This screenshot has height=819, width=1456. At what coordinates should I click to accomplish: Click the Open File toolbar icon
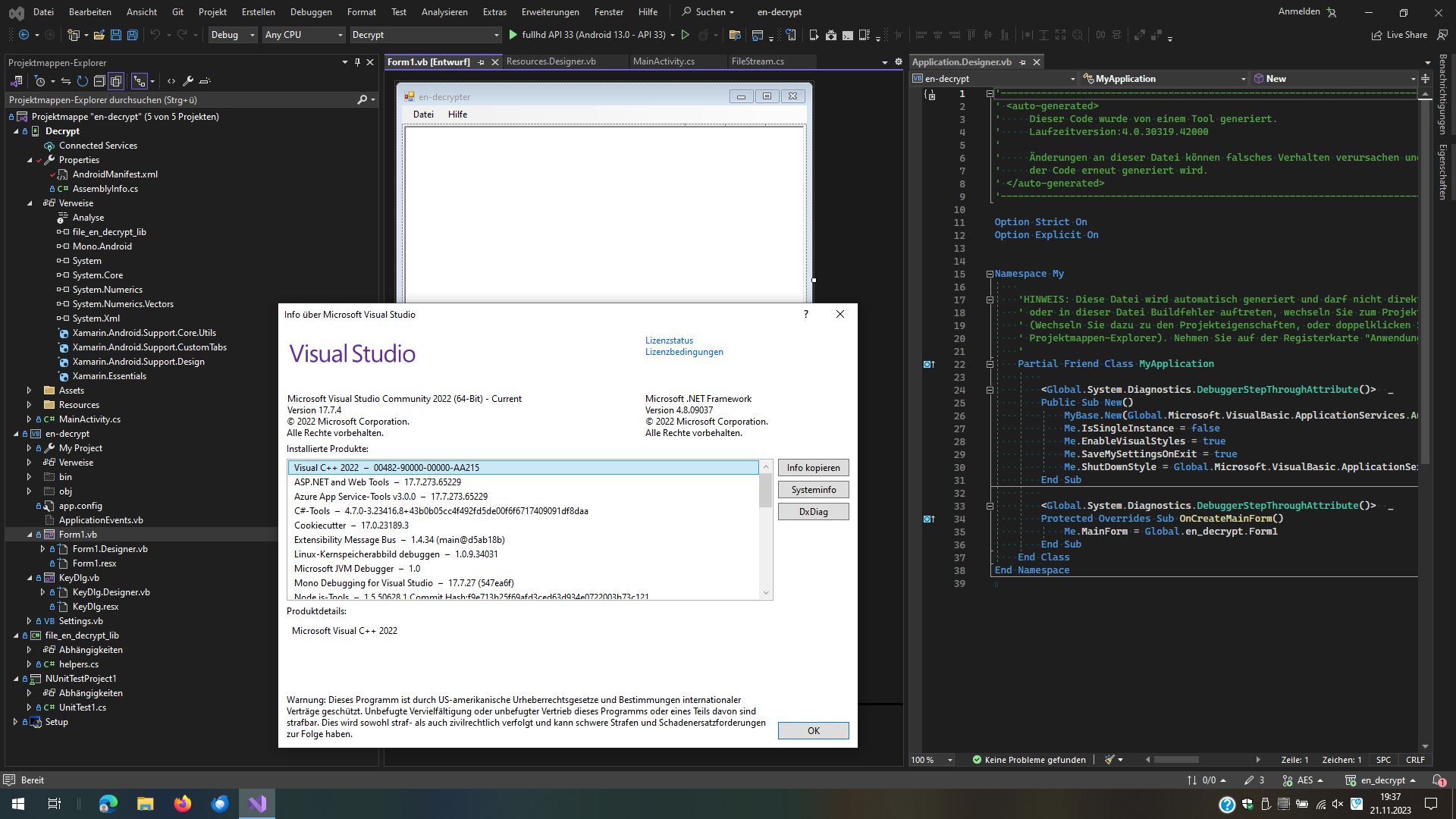tap(99, 35)
